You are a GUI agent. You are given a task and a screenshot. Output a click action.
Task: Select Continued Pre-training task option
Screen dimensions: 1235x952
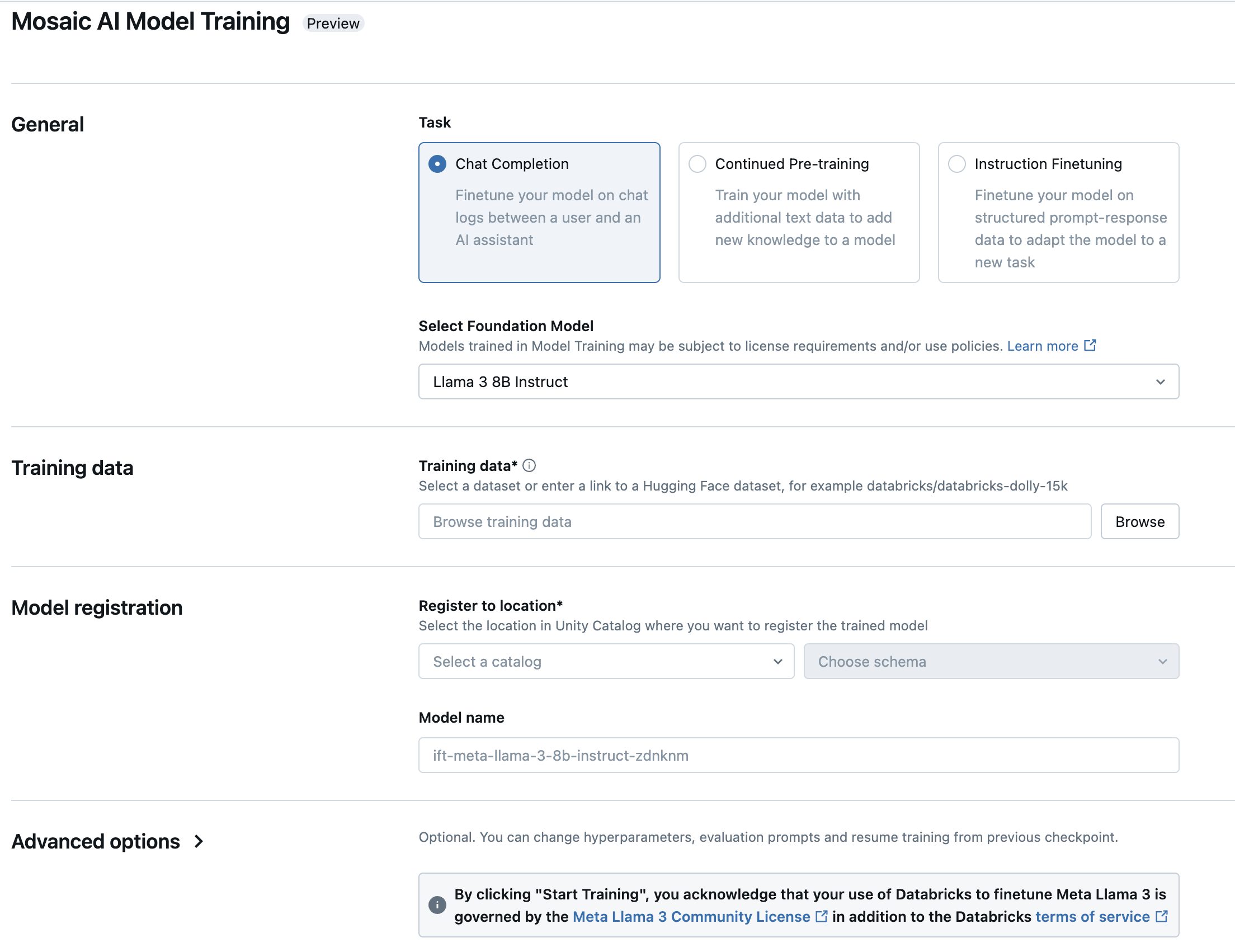(697, 163)
